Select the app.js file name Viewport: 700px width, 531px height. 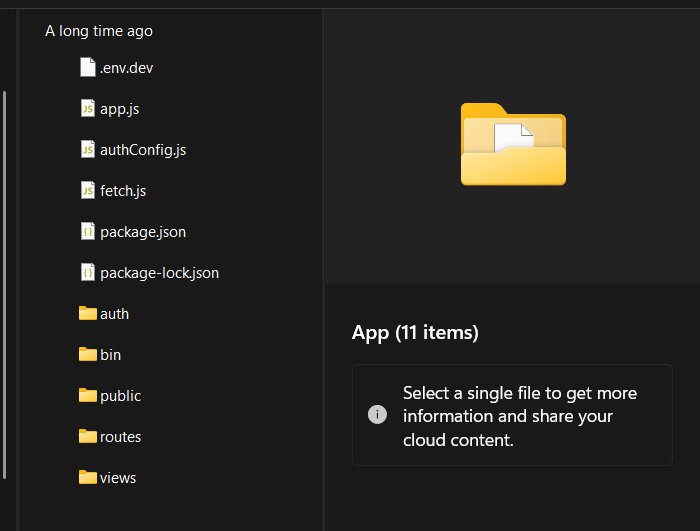click(x=119, y=109)
